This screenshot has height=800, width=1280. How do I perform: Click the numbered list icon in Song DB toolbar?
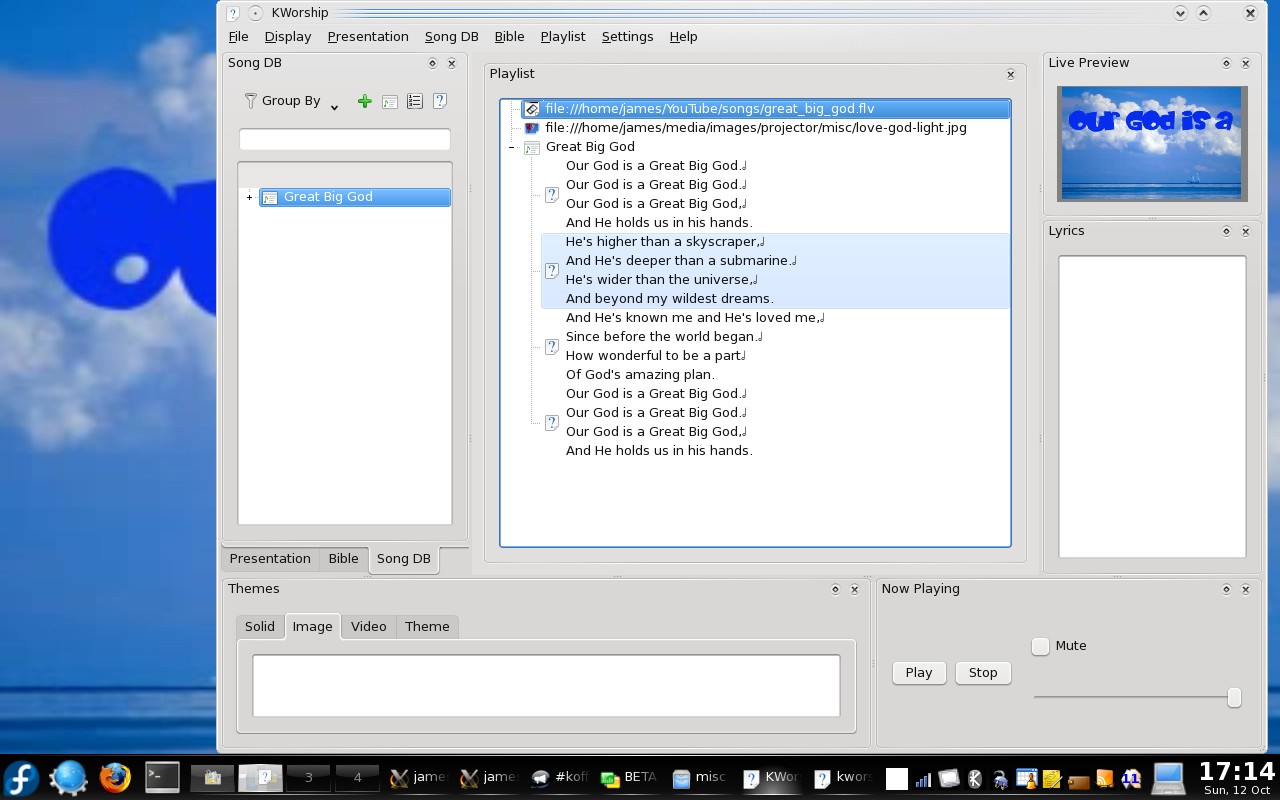[x=414, y=101]
